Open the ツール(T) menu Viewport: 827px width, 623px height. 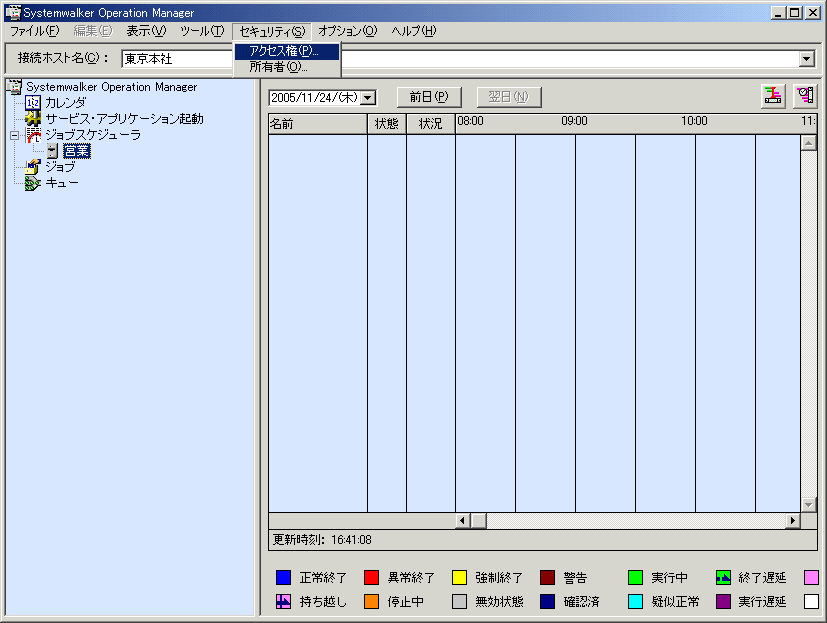pyautogui.click(x=202, y=31)
